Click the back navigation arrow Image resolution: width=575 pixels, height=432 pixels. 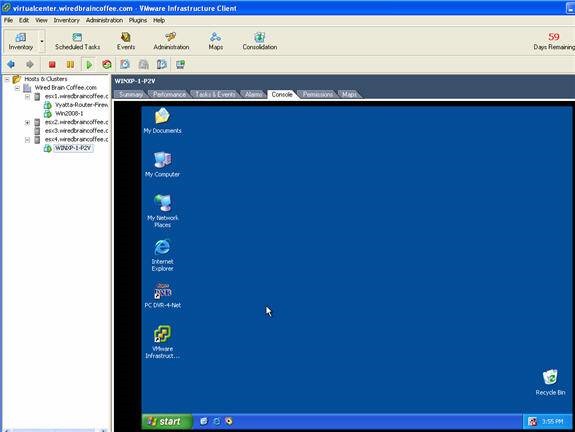[x=11, y=65]
